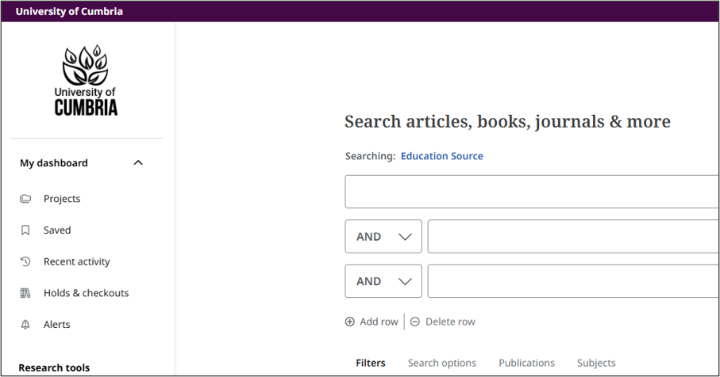Click the My dashboard heading

(x=54, y=163)
